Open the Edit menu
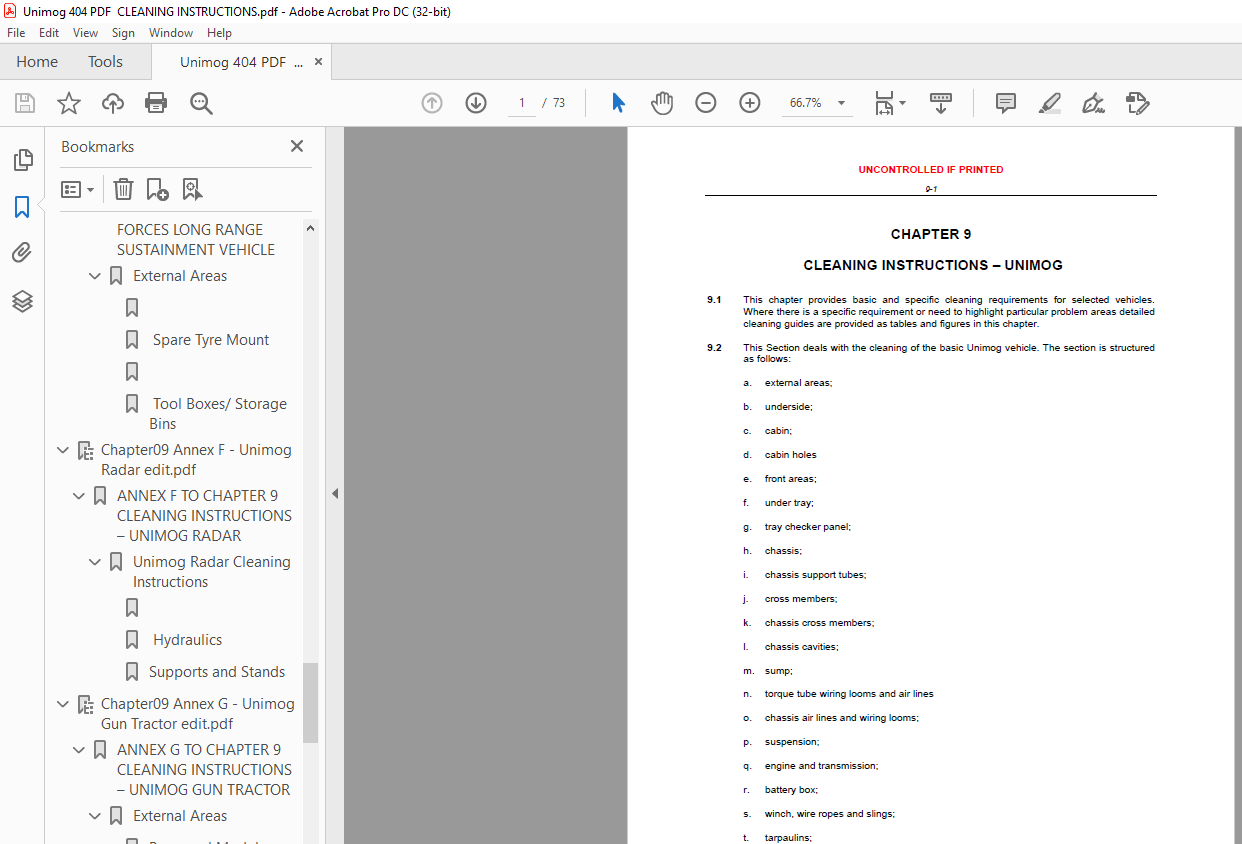This screenshot has height=844, width=1242. pos(49,33)
